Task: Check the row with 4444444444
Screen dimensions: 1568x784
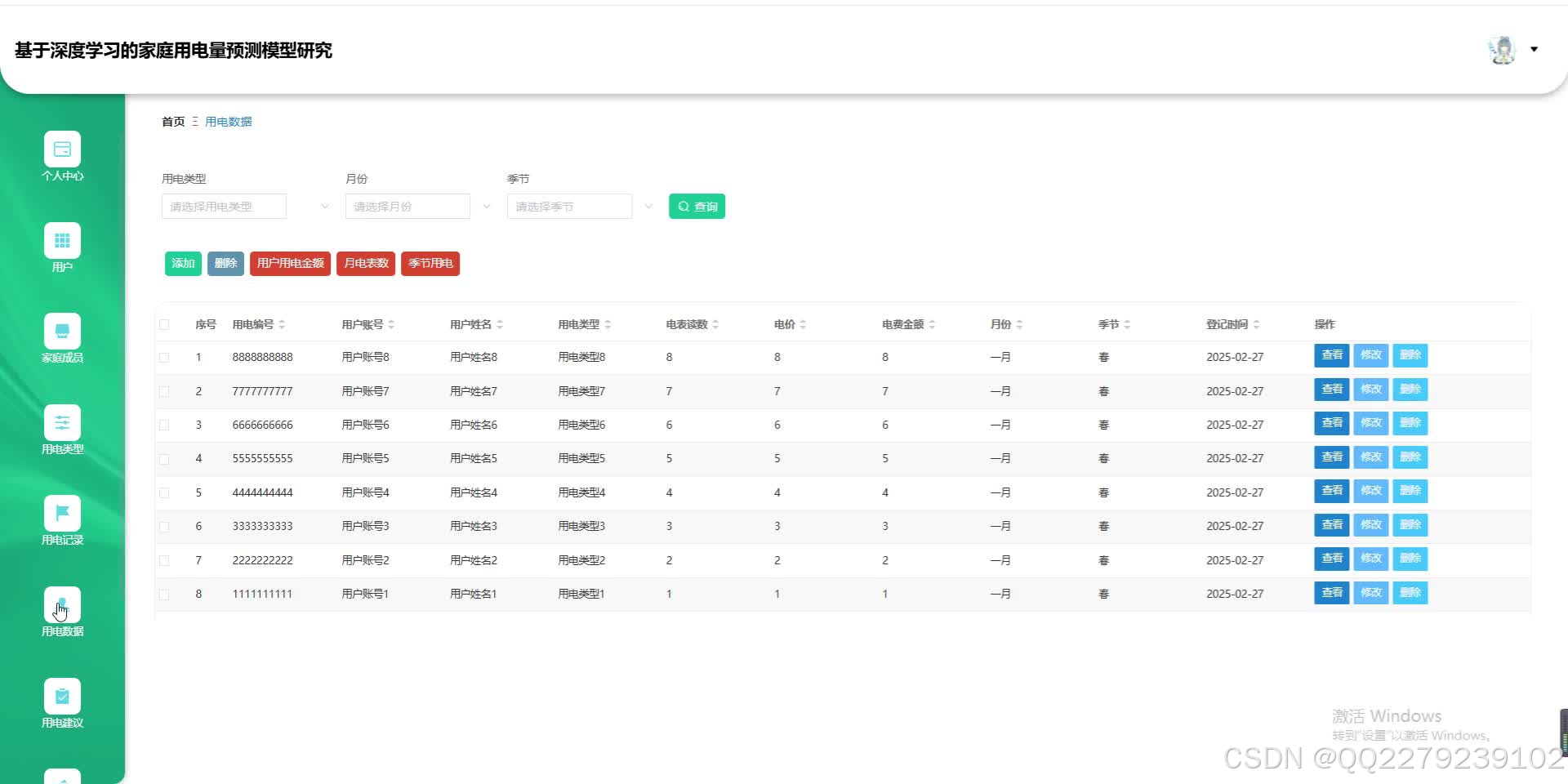Action: pyautogui.click(x=164, y=492)
